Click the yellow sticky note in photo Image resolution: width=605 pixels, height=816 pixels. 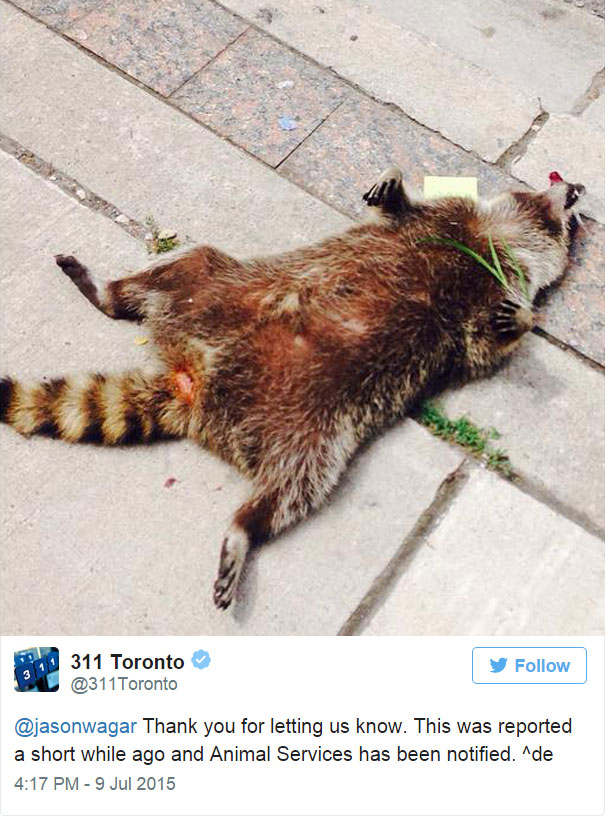pos(450,187)
